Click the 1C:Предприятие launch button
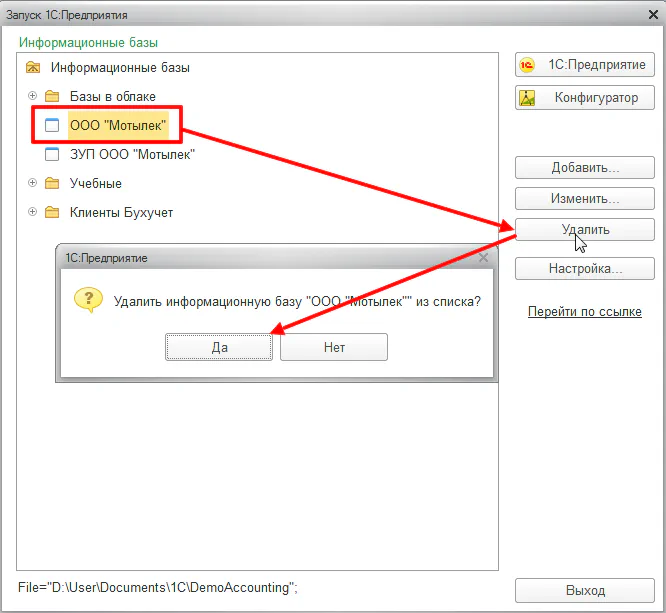Viewport: 666px width, 613px height. coord(585,65)
